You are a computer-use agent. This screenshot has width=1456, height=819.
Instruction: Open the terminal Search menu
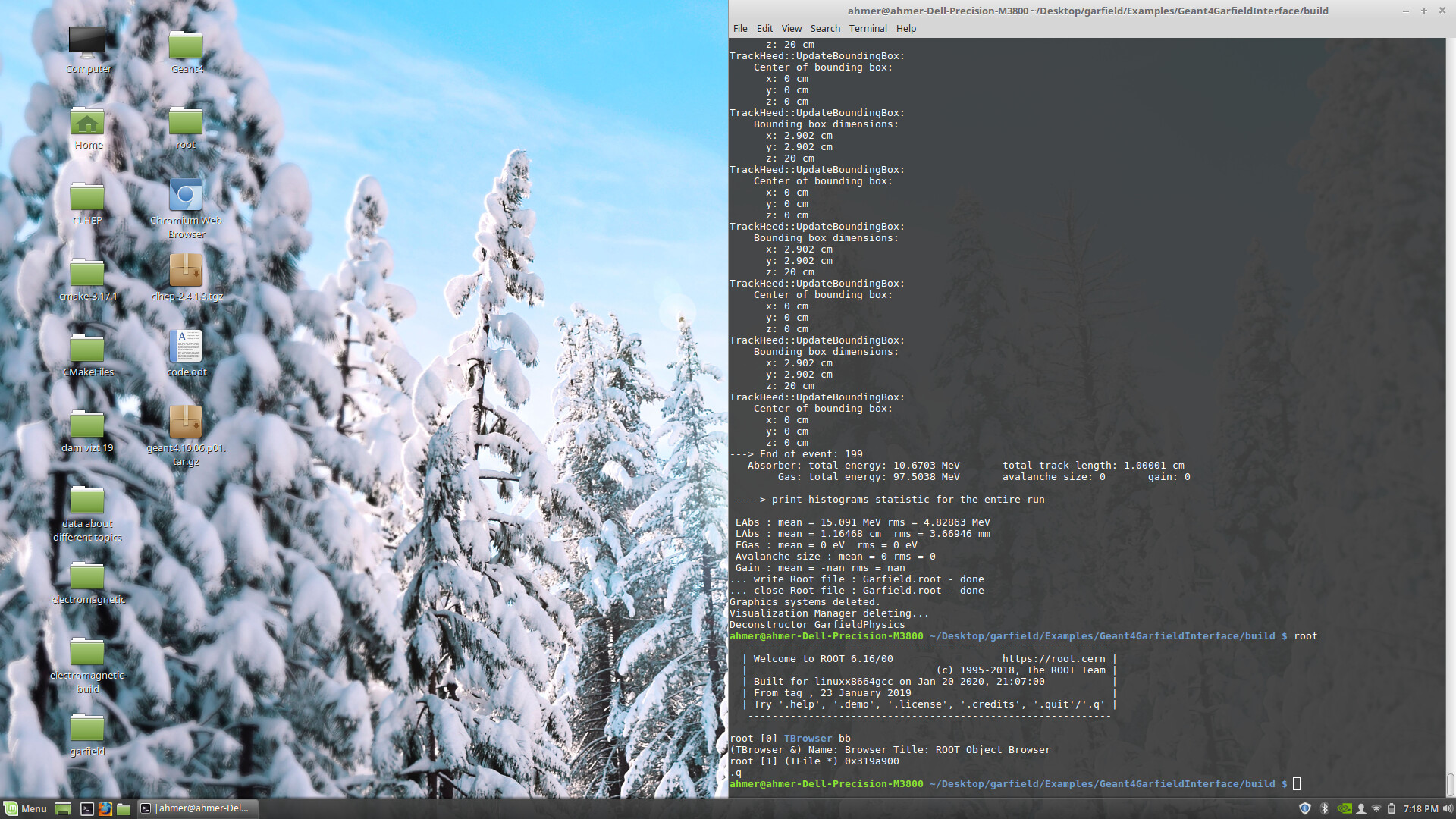coord(825,28)
